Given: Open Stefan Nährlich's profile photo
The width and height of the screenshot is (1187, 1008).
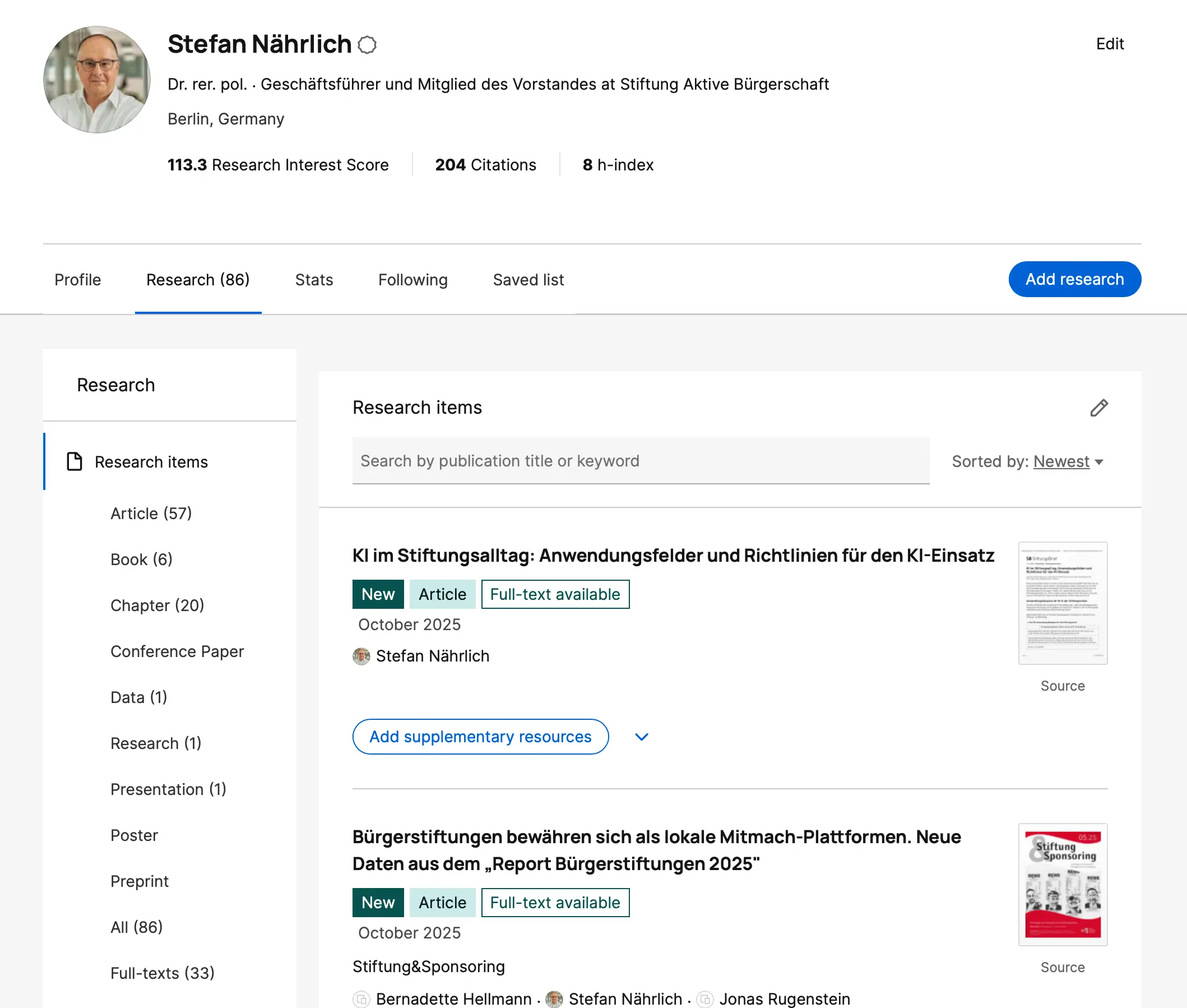Looking at the screenshot, I should [97, 80].
